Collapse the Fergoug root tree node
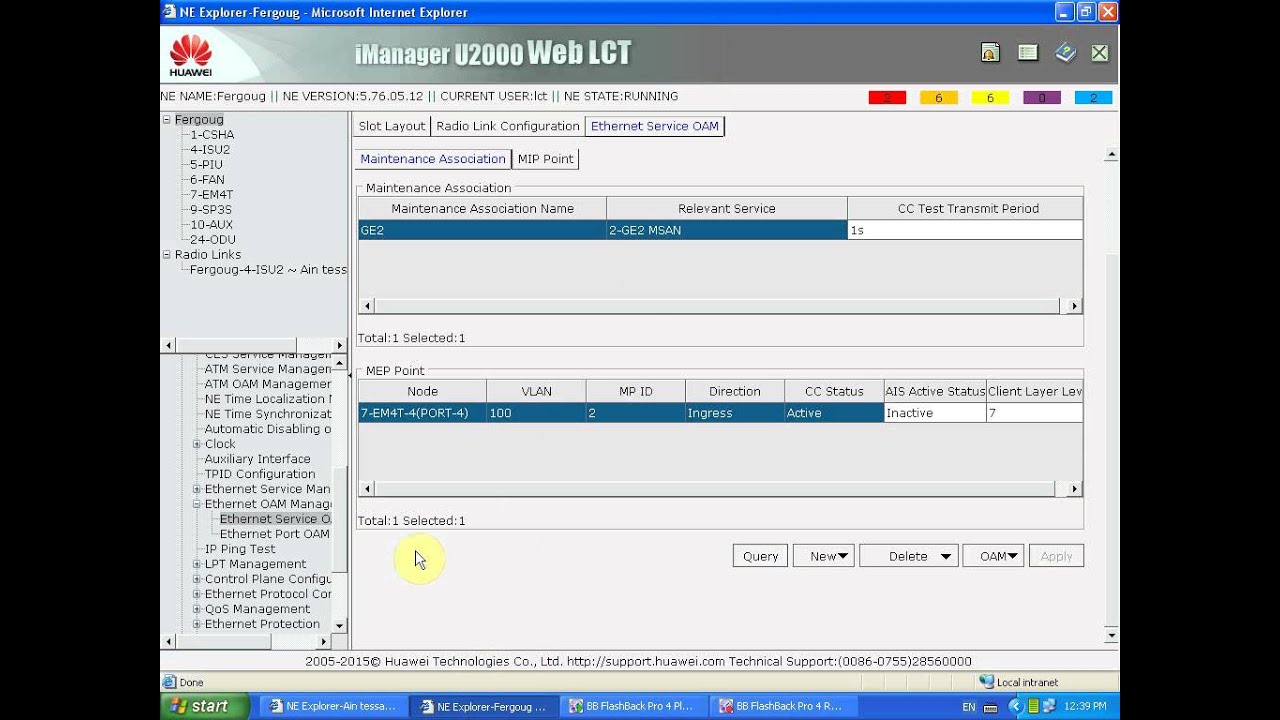 (167, 119)
